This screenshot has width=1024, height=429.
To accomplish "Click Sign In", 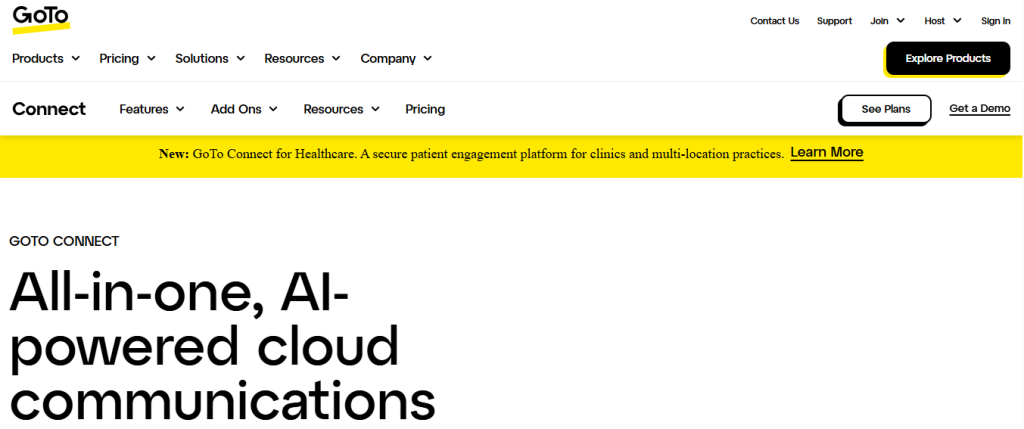I will 995,21.
